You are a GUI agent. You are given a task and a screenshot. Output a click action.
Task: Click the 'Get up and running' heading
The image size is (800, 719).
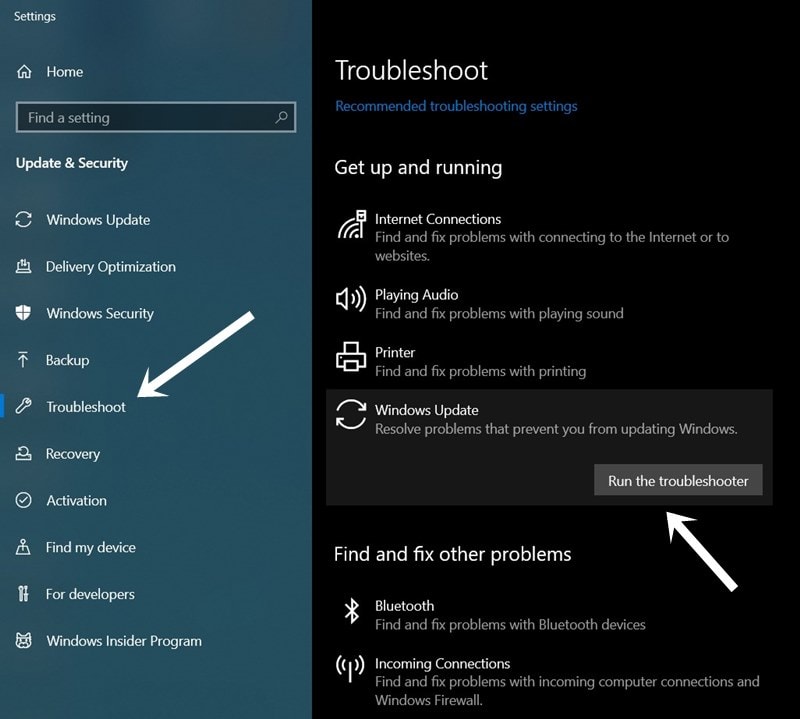418,167
